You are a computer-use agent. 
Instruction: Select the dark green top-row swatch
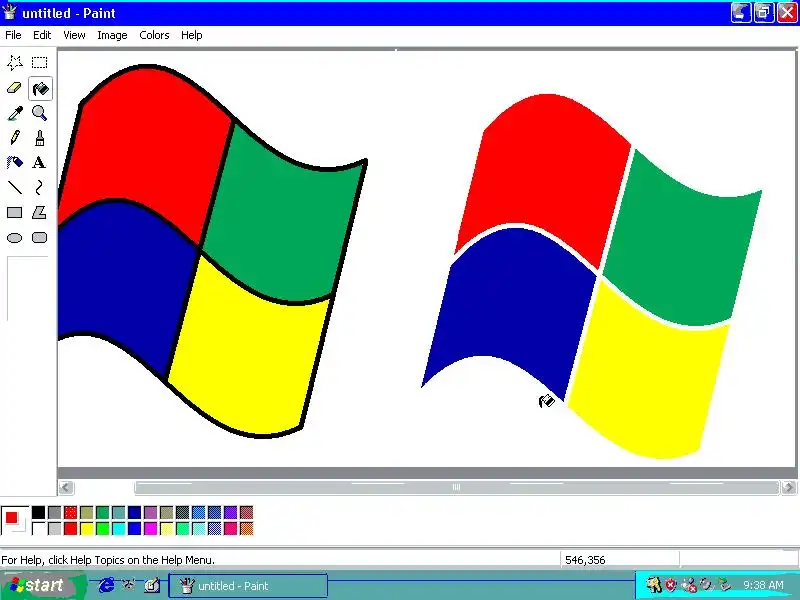tap(103, 512)
